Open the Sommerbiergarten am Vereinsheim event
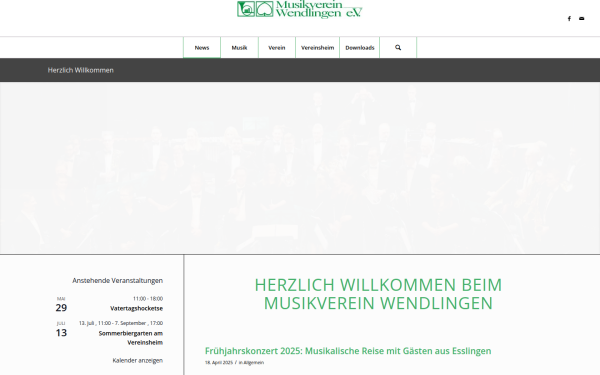This screenshot has width=600, height=375. pyautogui.click(x=130, y=338)
